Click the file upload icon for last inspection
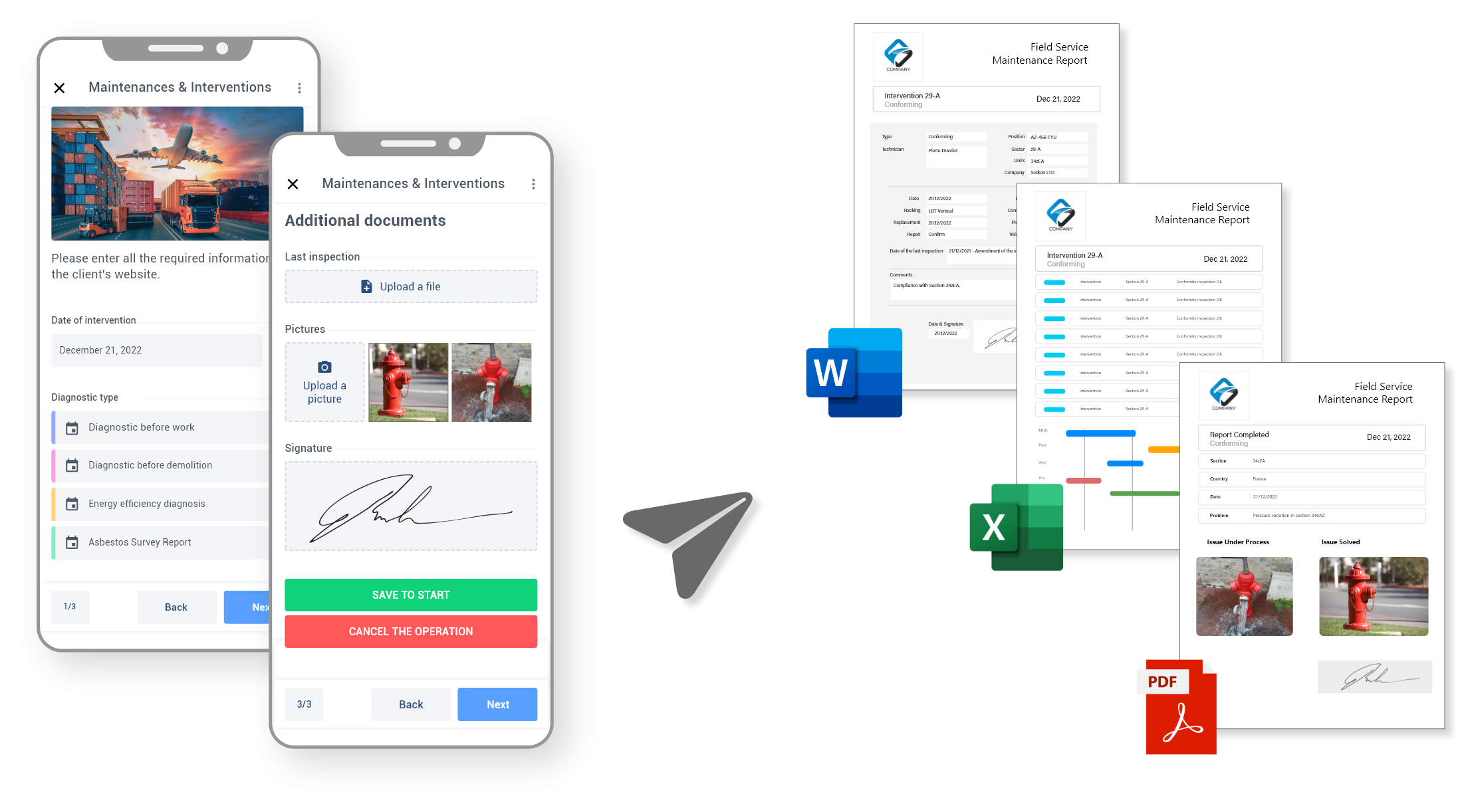The height and width of the screenshot is (812, 1462). (x=365, y=287)
